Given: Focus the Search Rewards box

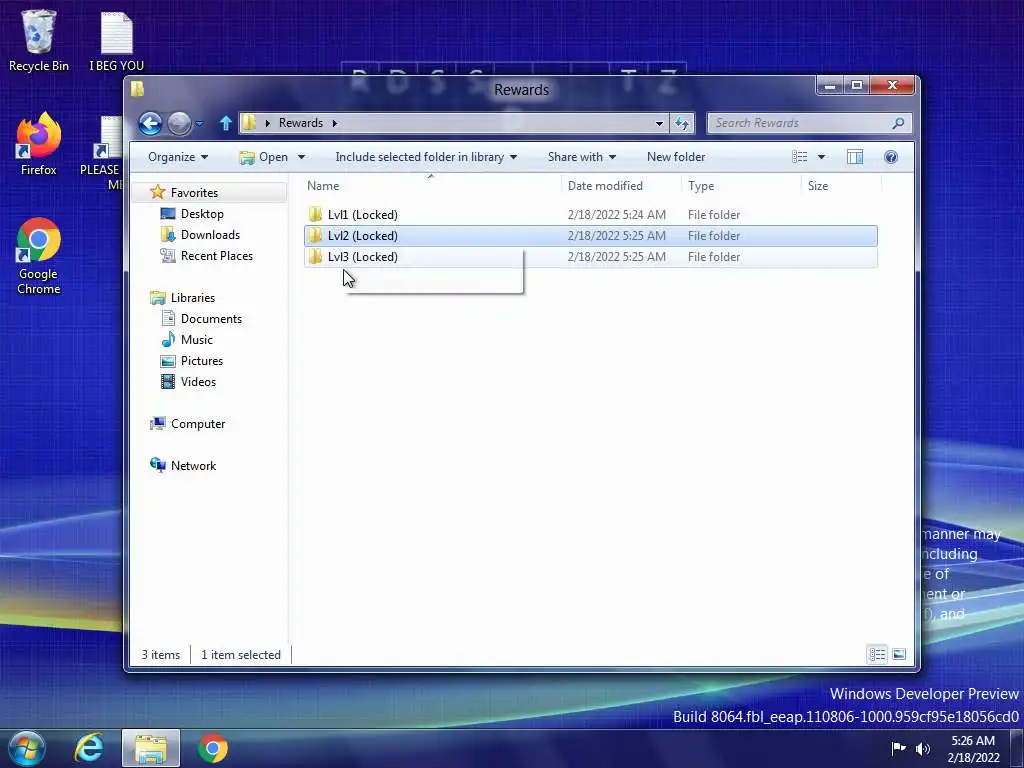Looking at the screenshot, I should point(808,123).
